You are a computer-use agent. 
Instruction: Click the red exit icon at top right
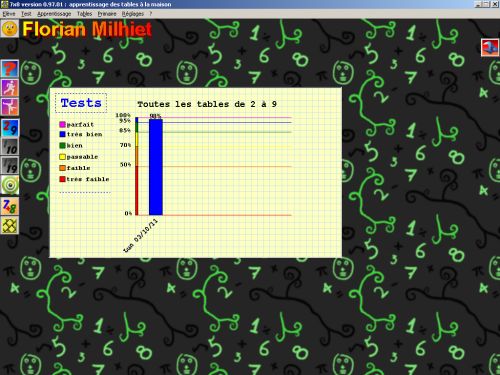pyautogui.click(x=490, y=47)
